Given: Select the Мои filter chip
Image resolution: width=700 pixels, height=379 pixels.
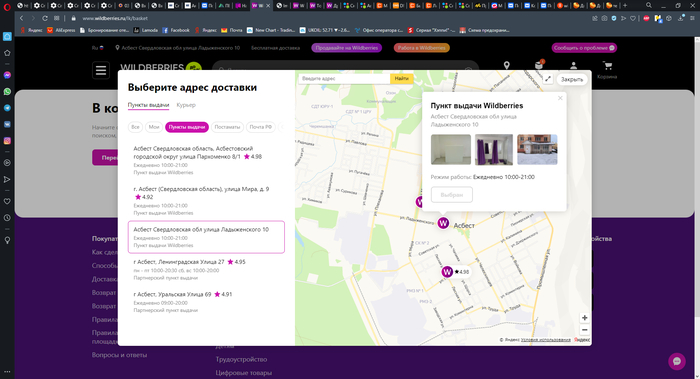Looking at the screenshot, I should tap(154, 127).
